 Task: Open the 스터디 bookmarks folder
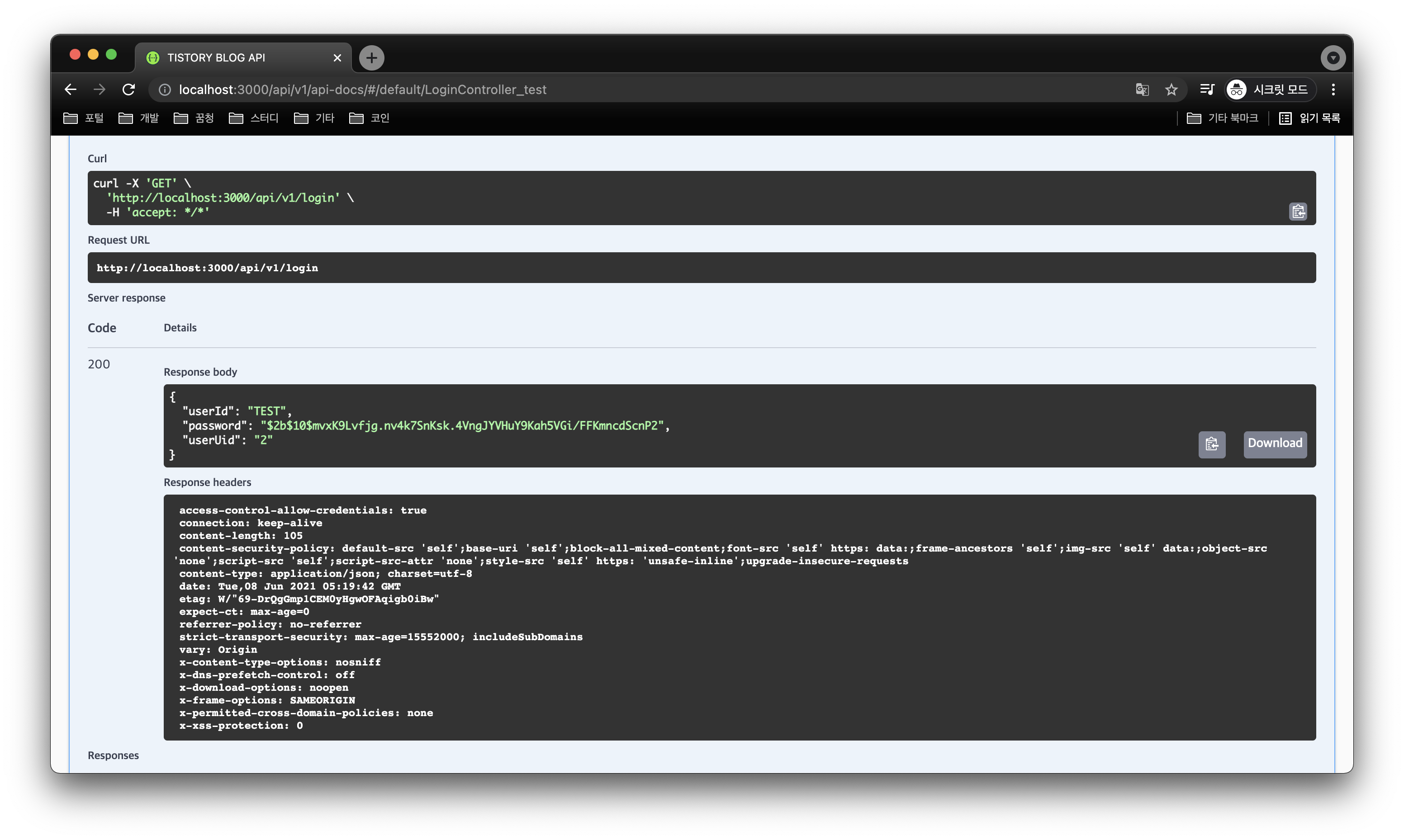point(254,118)
